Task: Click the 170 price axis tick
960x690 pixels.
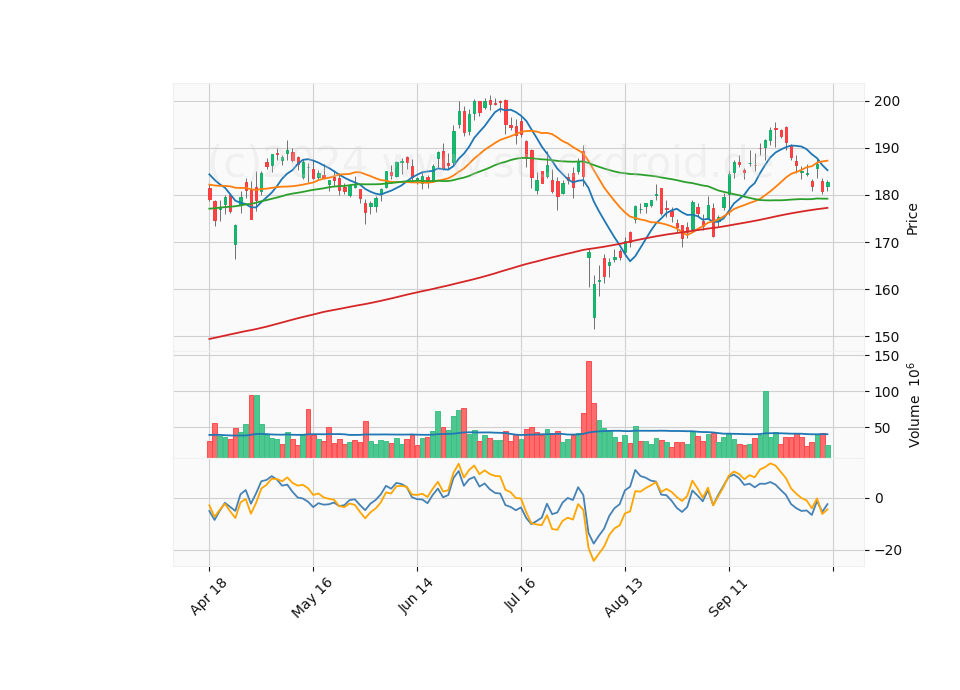Action: (886, 243)
